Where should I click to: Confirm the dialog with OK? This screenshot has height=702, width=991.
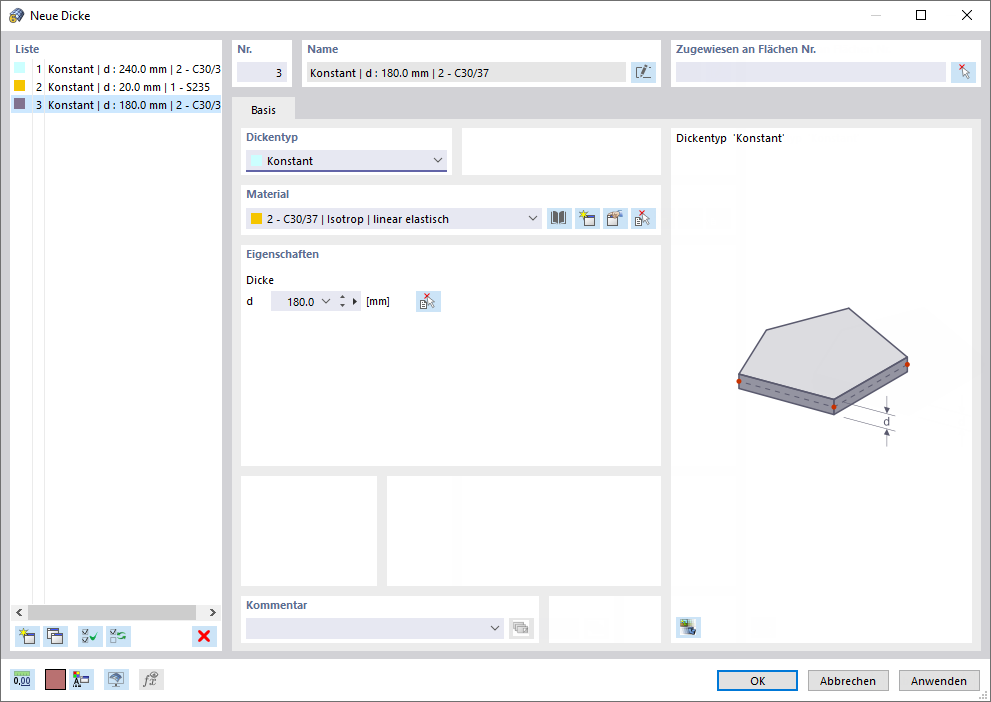point(757,680)
